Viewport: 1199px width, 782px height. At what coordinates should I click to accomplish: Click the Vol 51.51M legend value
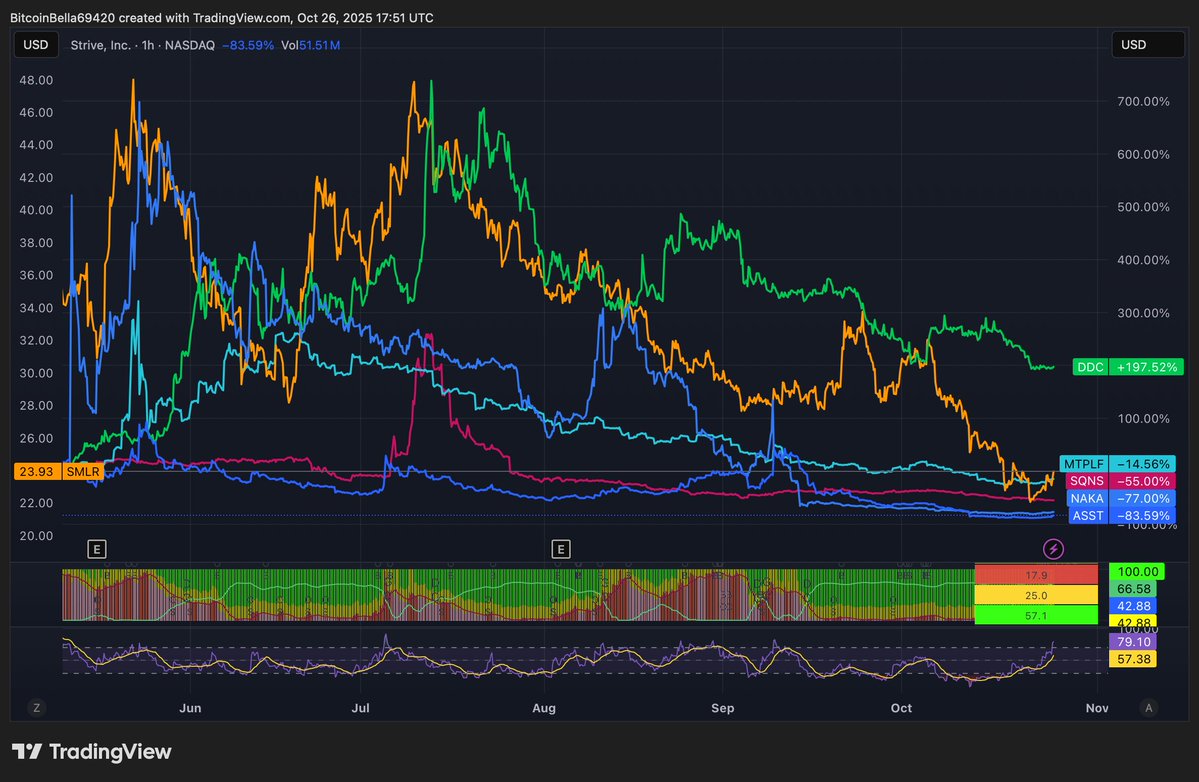(310, 45)
